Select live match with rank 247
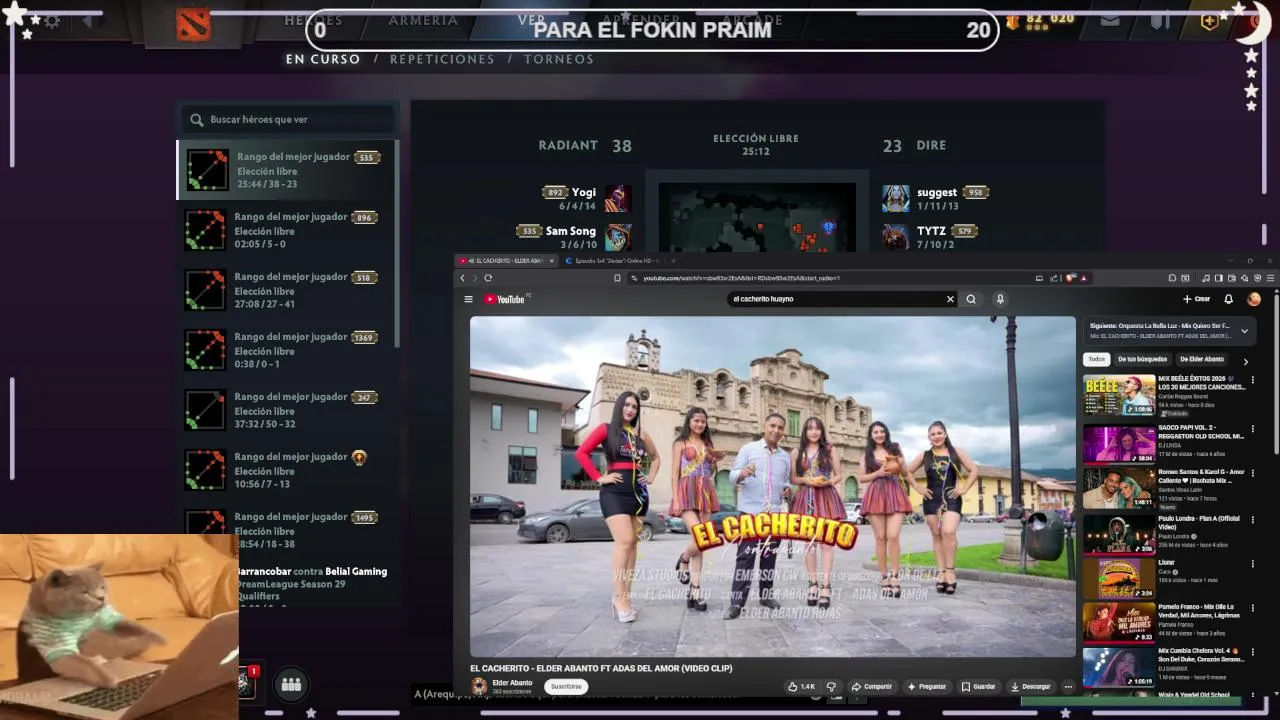The width and height of the screenshot is (1280, 720). click(x=287, y=410)
